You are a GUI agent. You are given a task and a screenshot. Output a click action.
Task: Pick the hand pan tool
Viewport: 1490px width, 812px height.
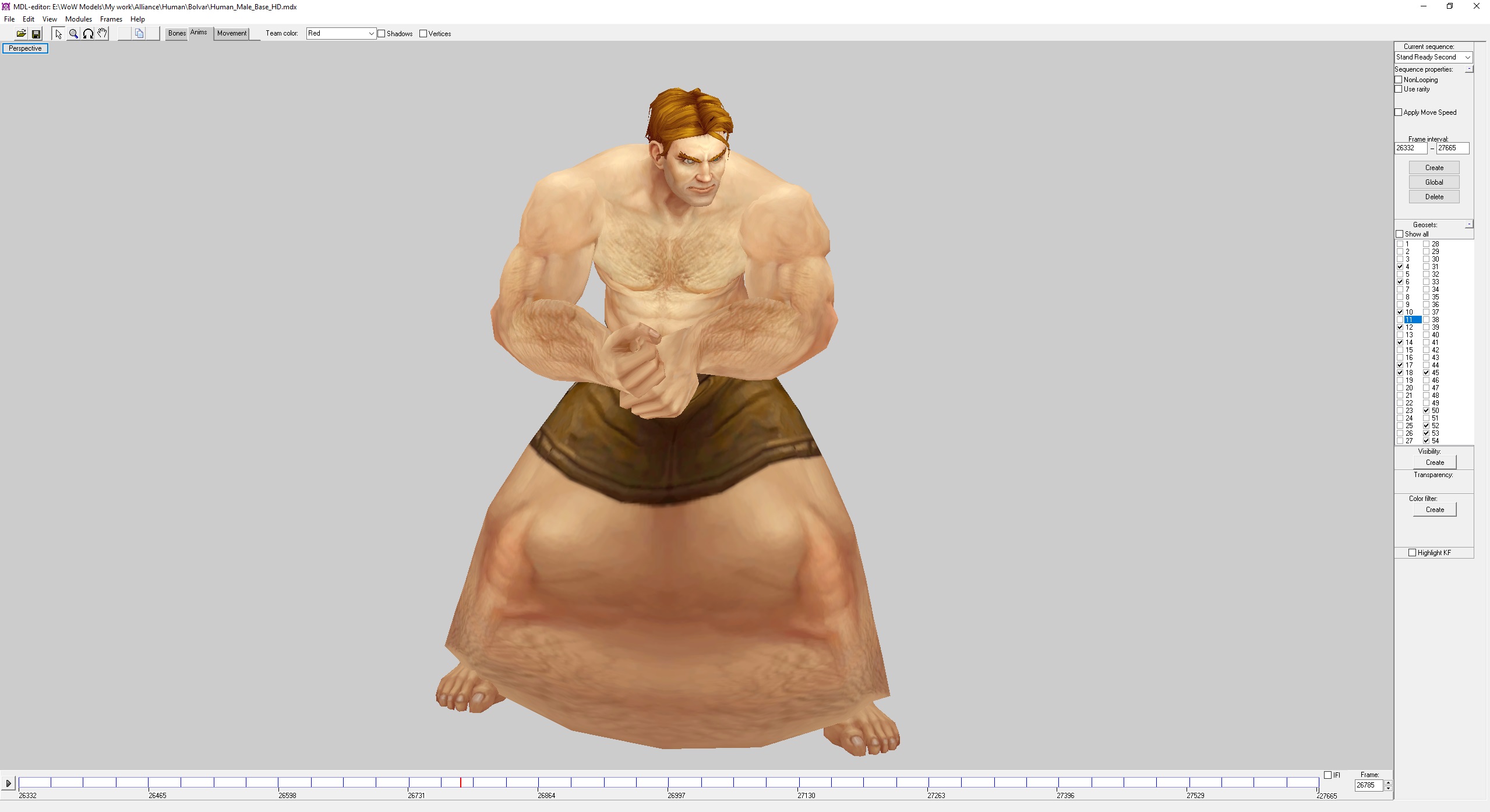pos(103,34)
